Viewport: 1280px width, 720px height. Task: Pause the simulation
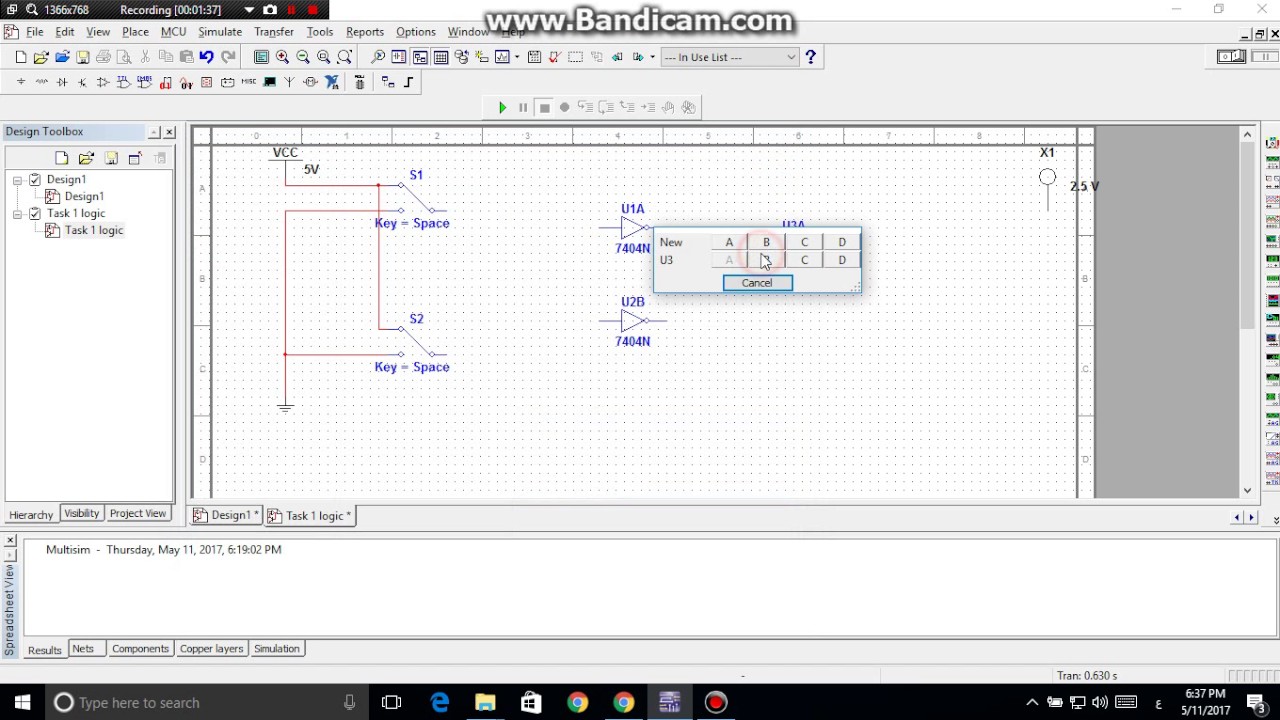523,107
